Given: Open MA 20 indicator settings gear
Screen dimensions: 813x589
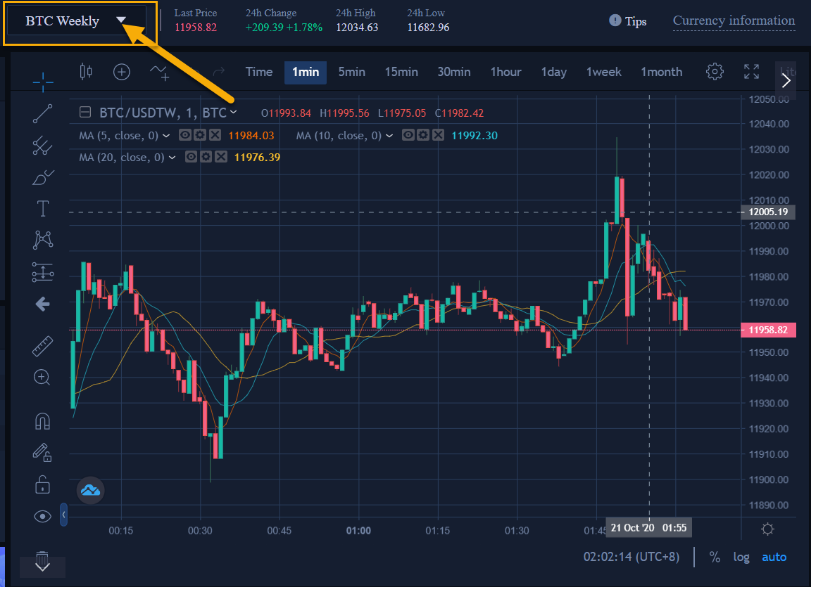Looking at the screenshot, I should pos(206,157).
